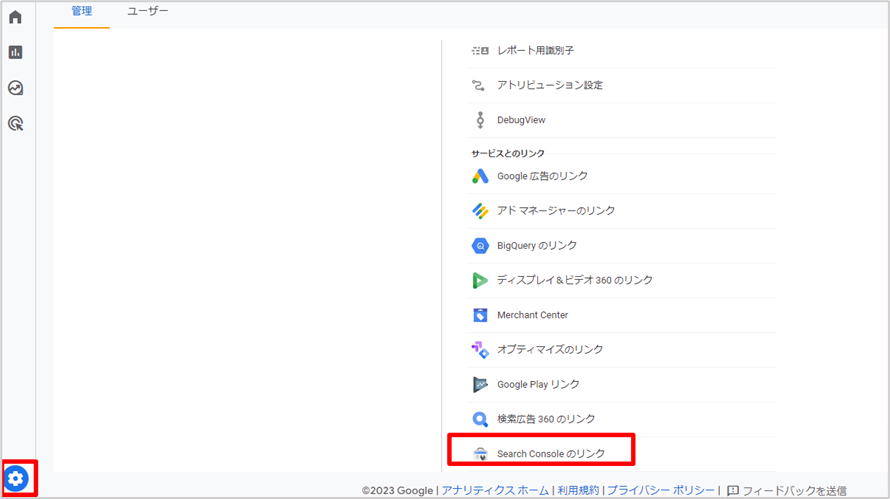This screenshot has width=890, height=499.
Task: Click the DebugView icon
Action: coord(480,120)
